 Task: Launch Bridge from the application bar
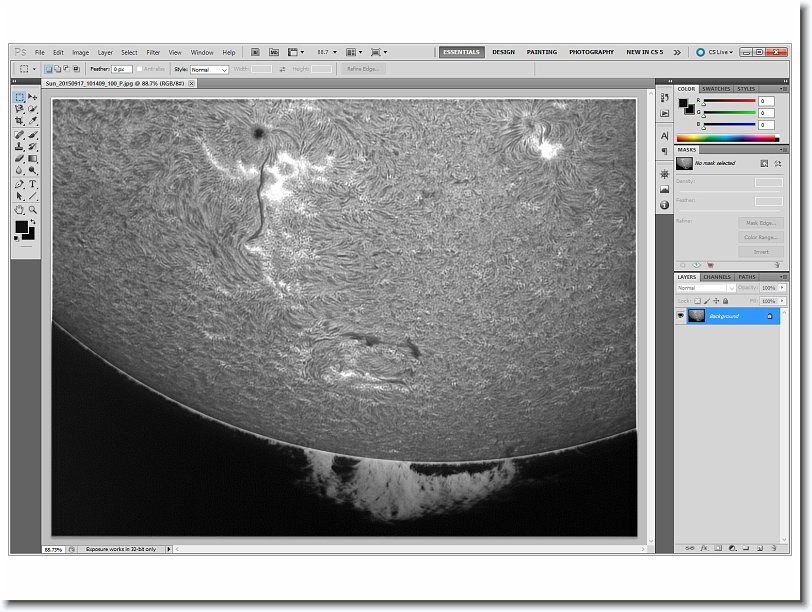click(x=255, y=52)
